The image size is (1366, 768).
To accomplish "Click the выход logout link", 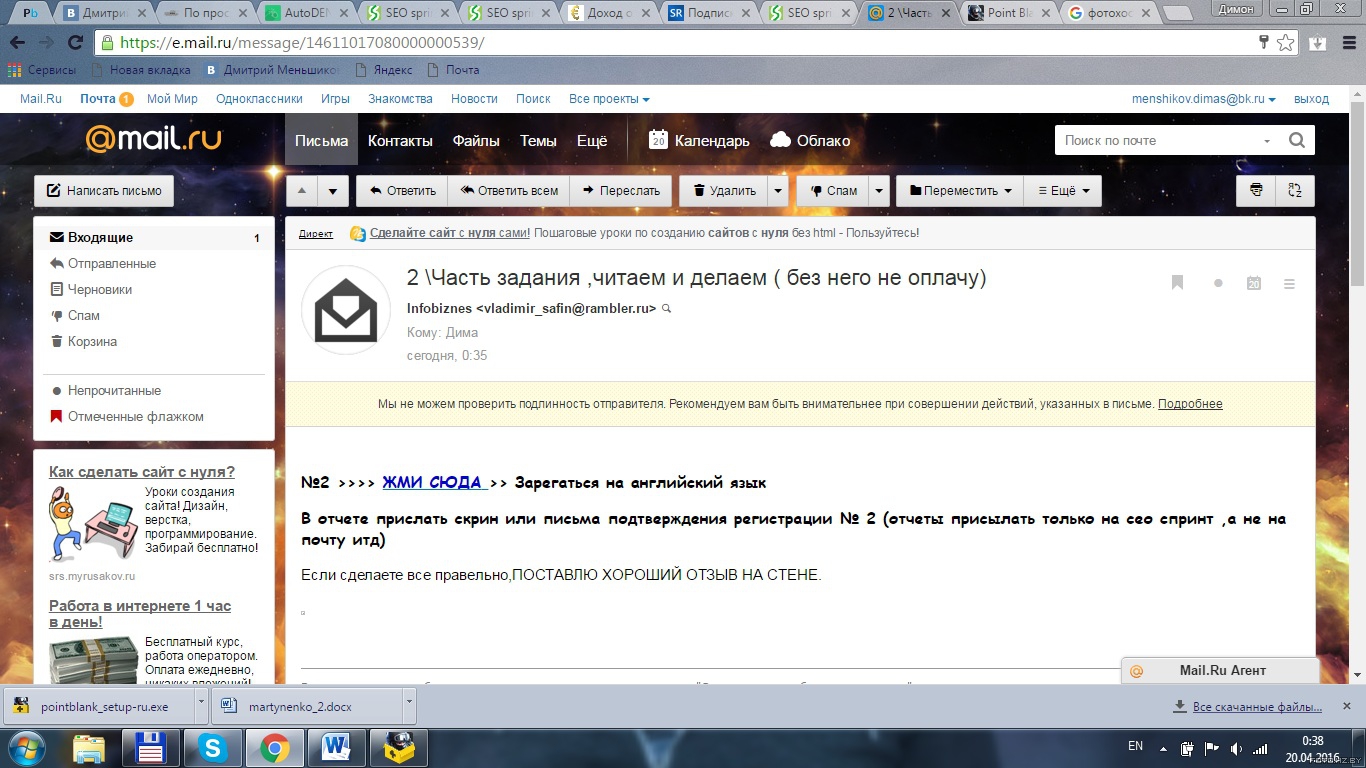I will (x=1311, y=99).
